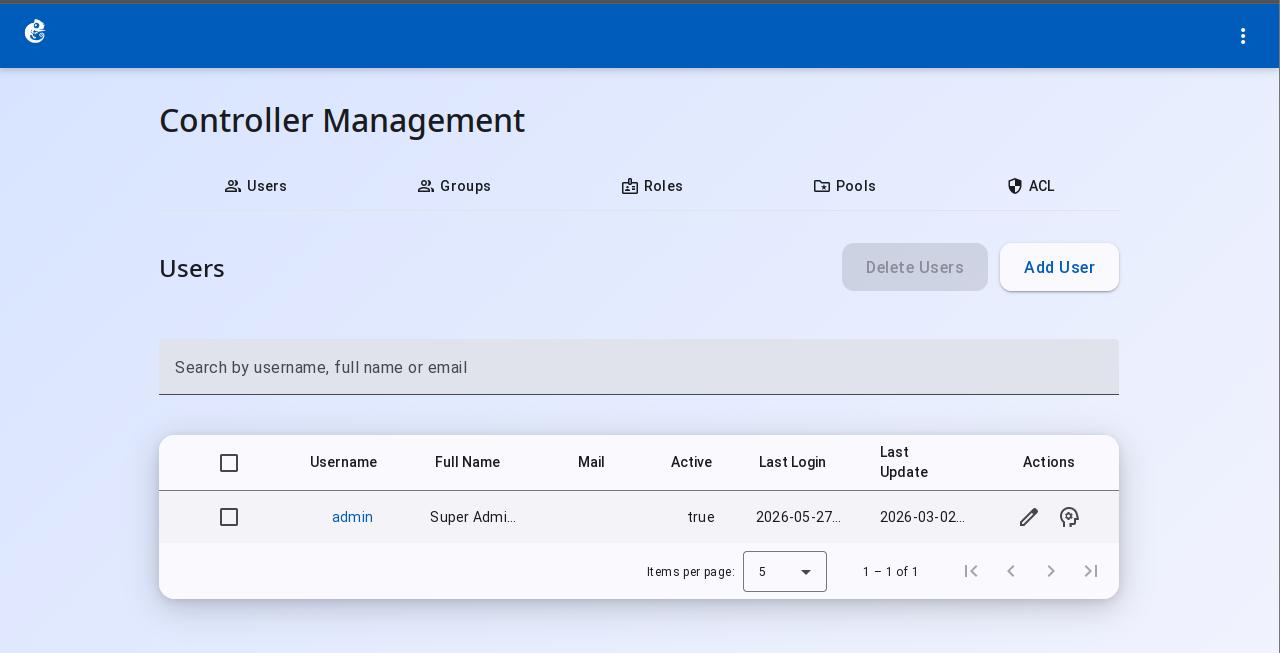Go to the last page of users

click(x=1091, y=571)
